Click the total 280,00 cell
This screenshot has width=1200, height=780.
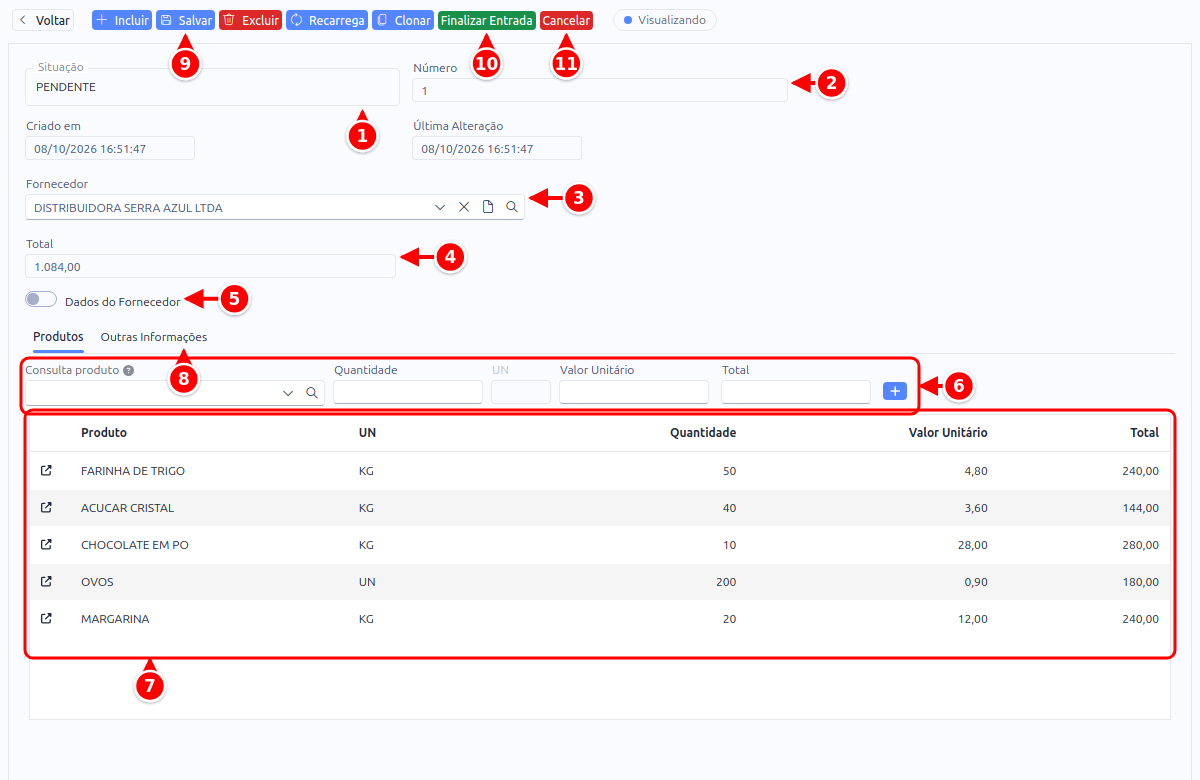(x=1141, y=544)
